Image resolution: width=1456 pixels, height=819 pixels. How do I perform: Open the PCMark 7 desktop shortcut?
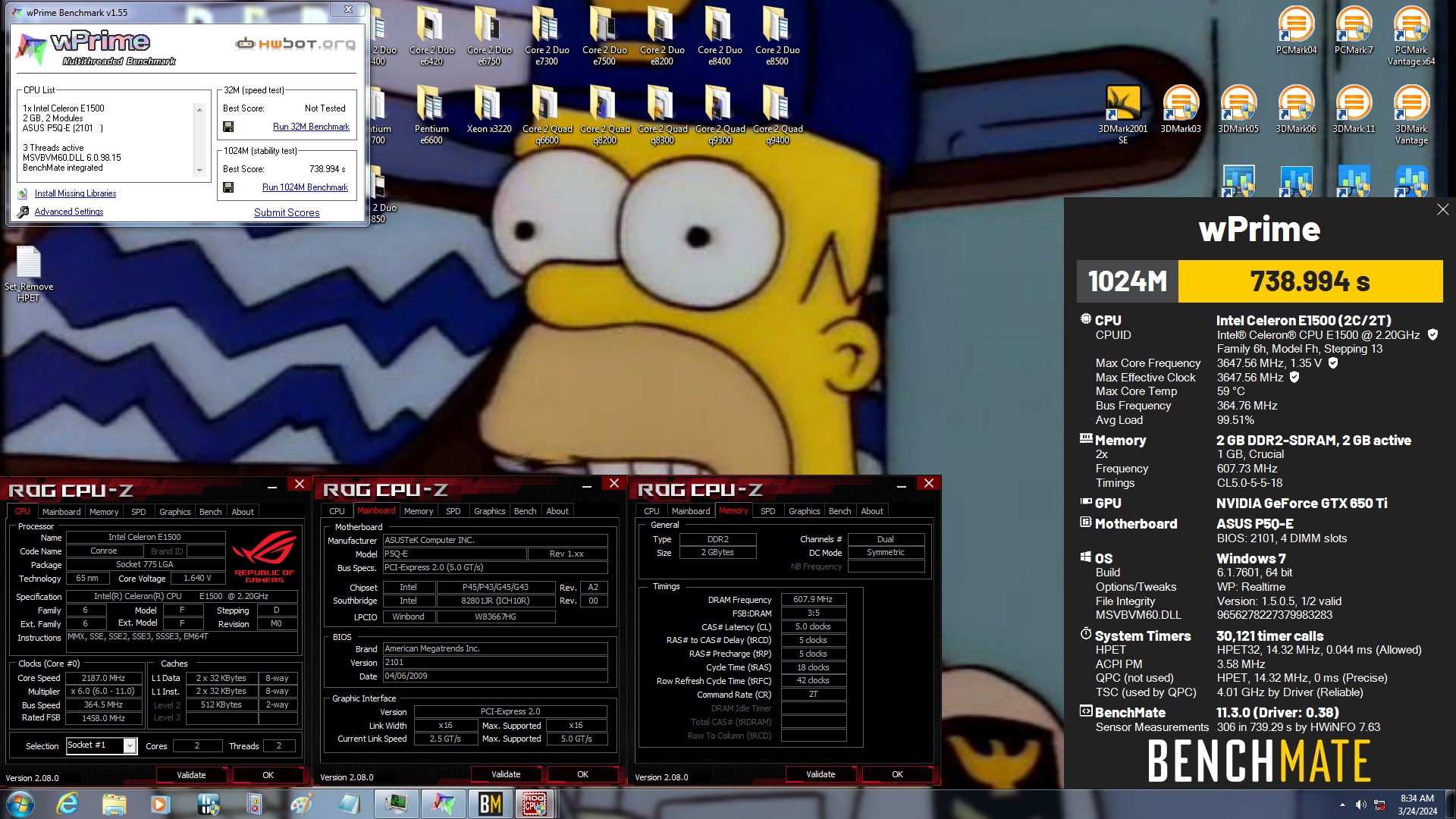[x=1354, y=30]
